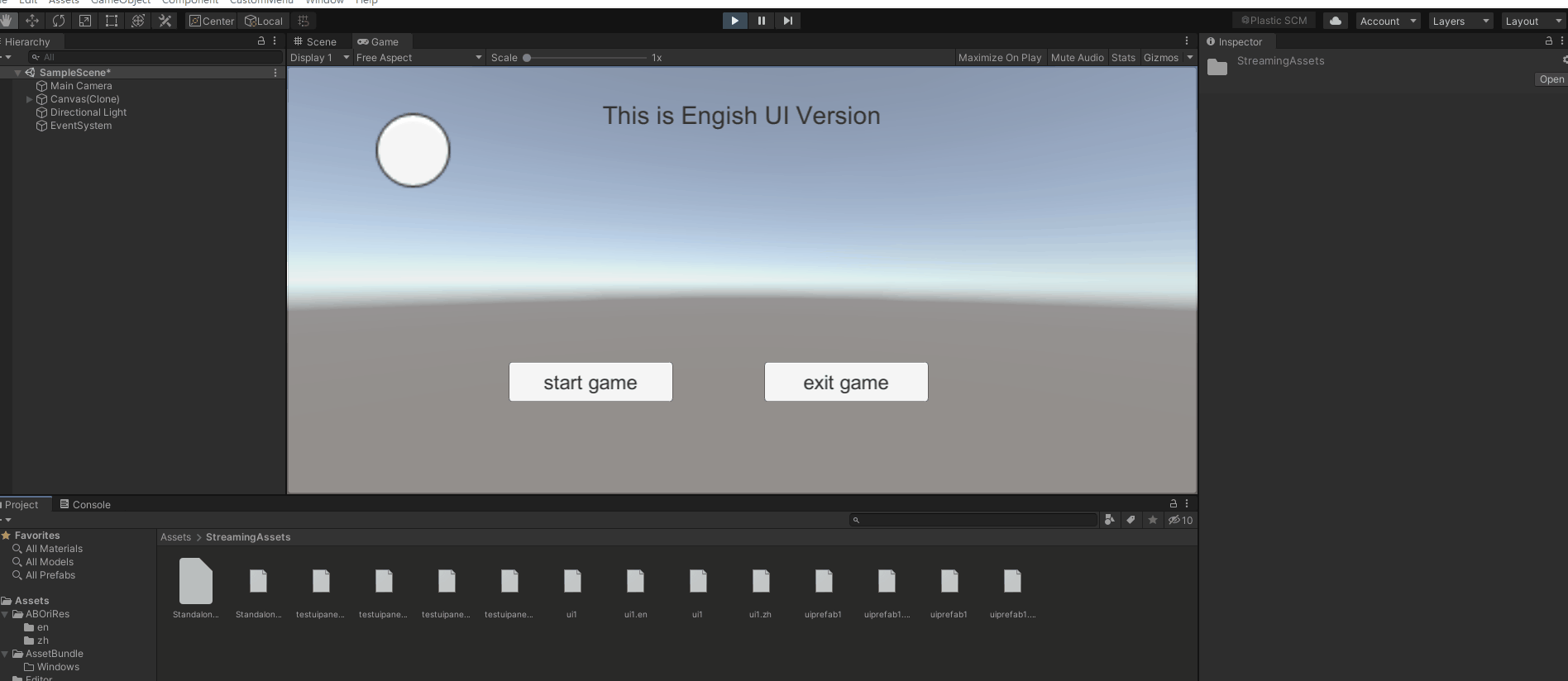Select the ui1.zh file icon
This screenshot has height=681, width=1568.
tap(761, 581)
